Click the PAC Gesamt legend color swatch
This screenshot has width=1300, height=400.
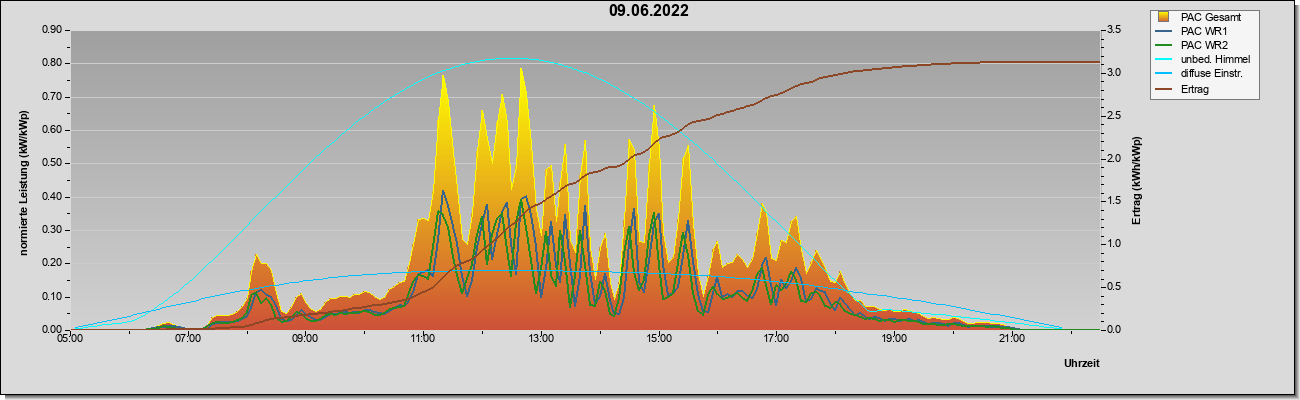(x=1165, y=17)
